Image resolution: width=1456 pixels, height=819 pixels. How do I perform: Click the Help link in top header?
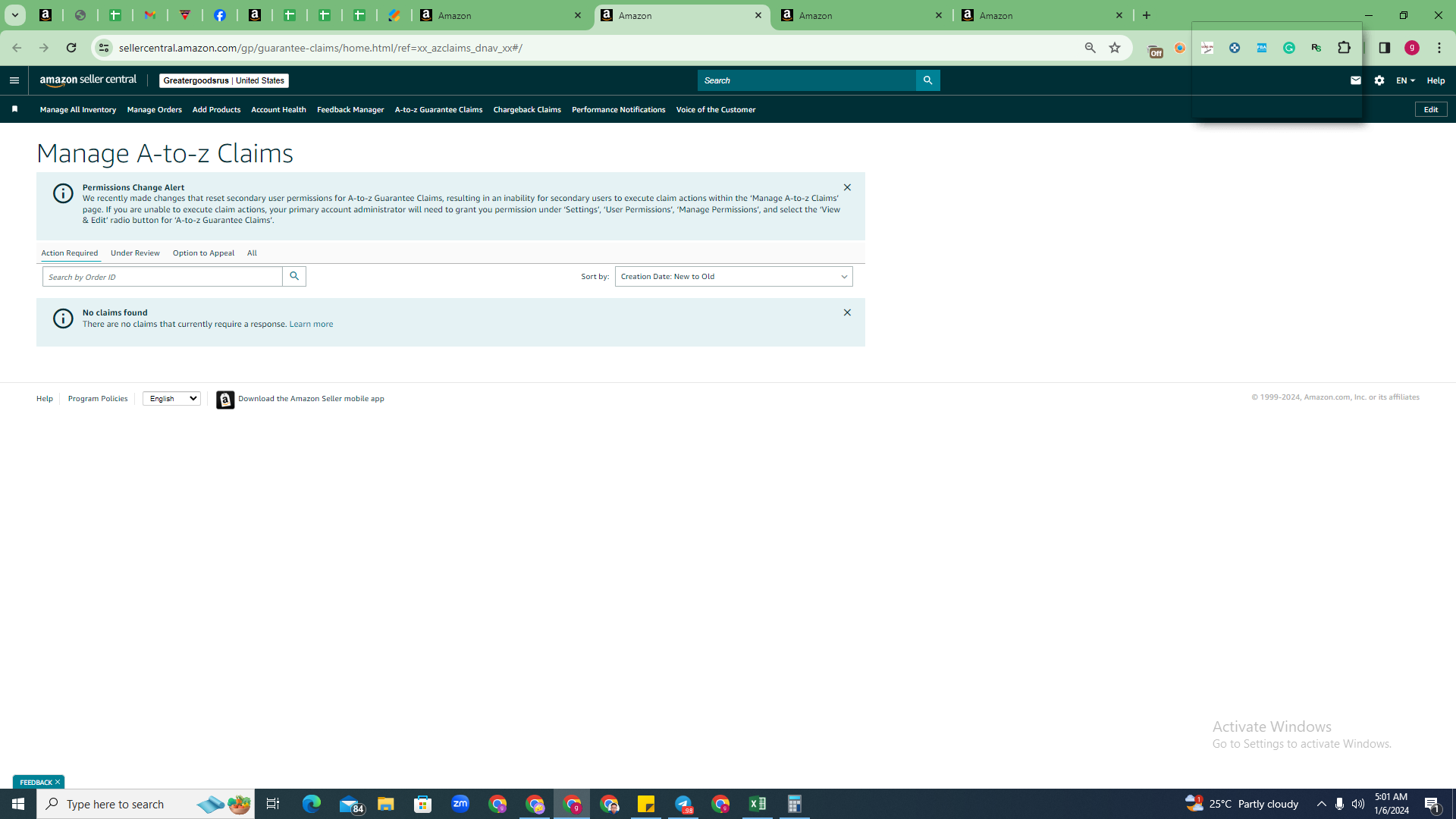[1436, 80]
